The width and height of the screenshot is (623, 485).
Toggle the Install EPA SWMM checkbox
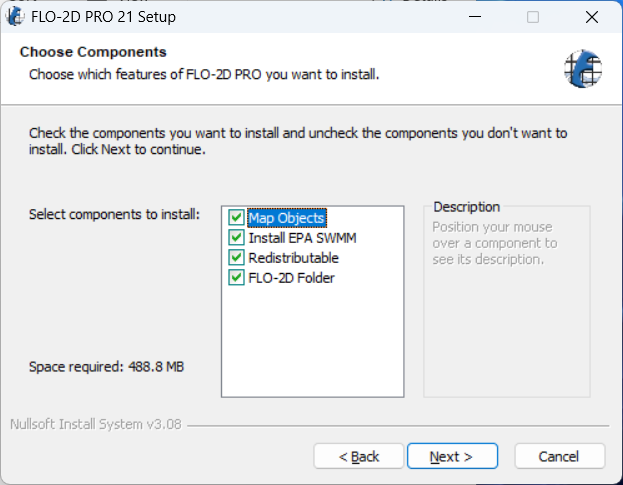pyautogui.click(x=237, y=238)
